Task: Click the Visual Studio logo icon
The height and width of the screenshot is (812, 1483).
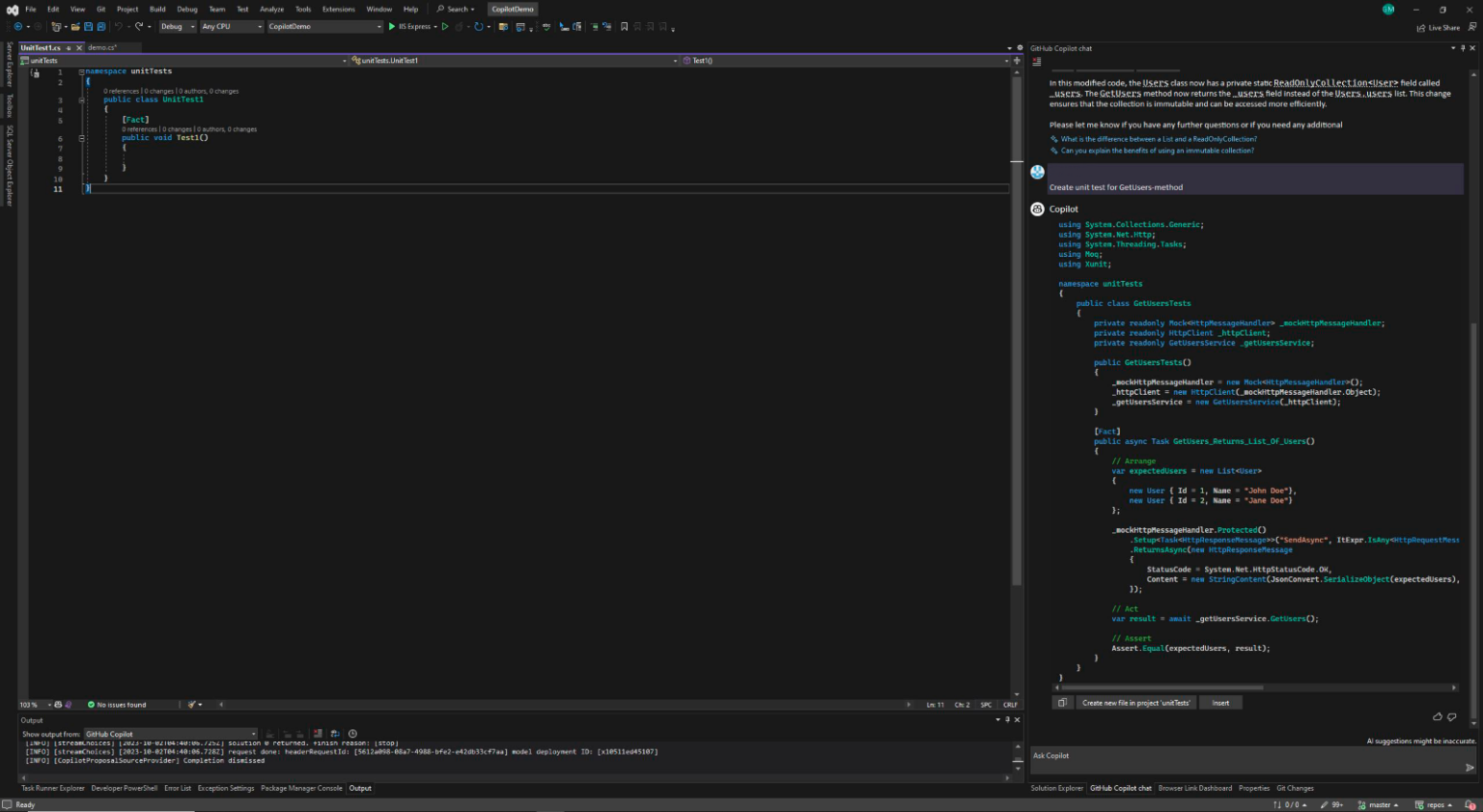Action: [x=13, y=10]
